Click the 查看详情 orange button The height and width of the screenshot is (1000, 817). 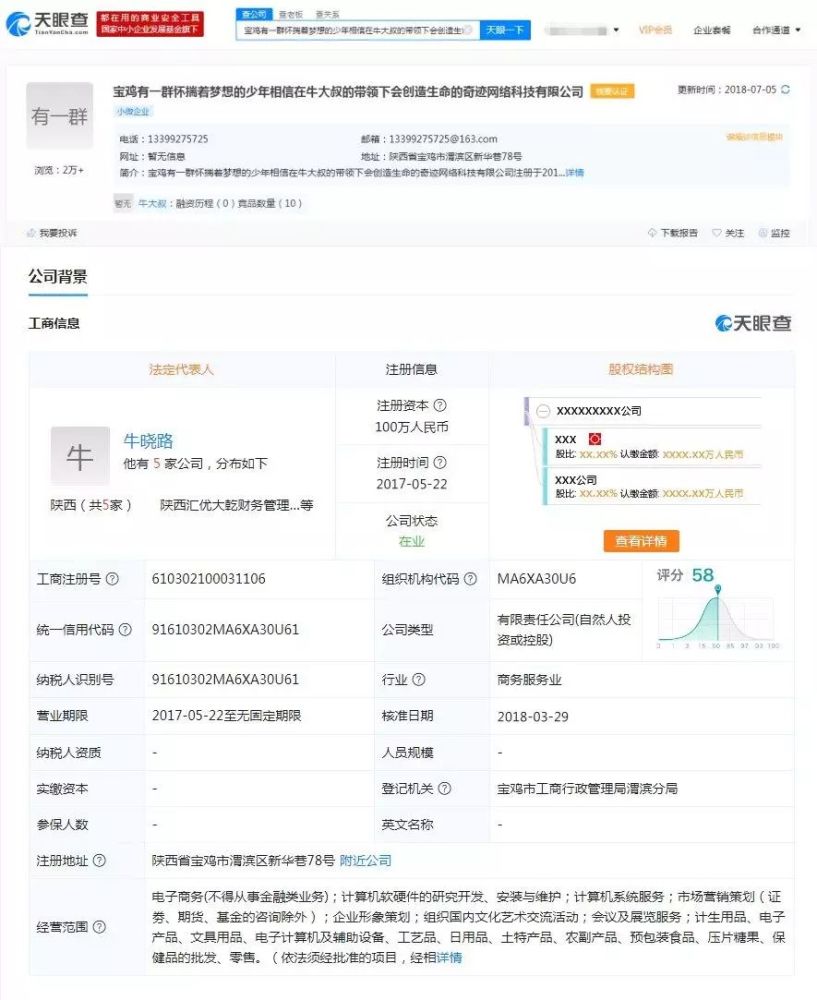point(641,541)
